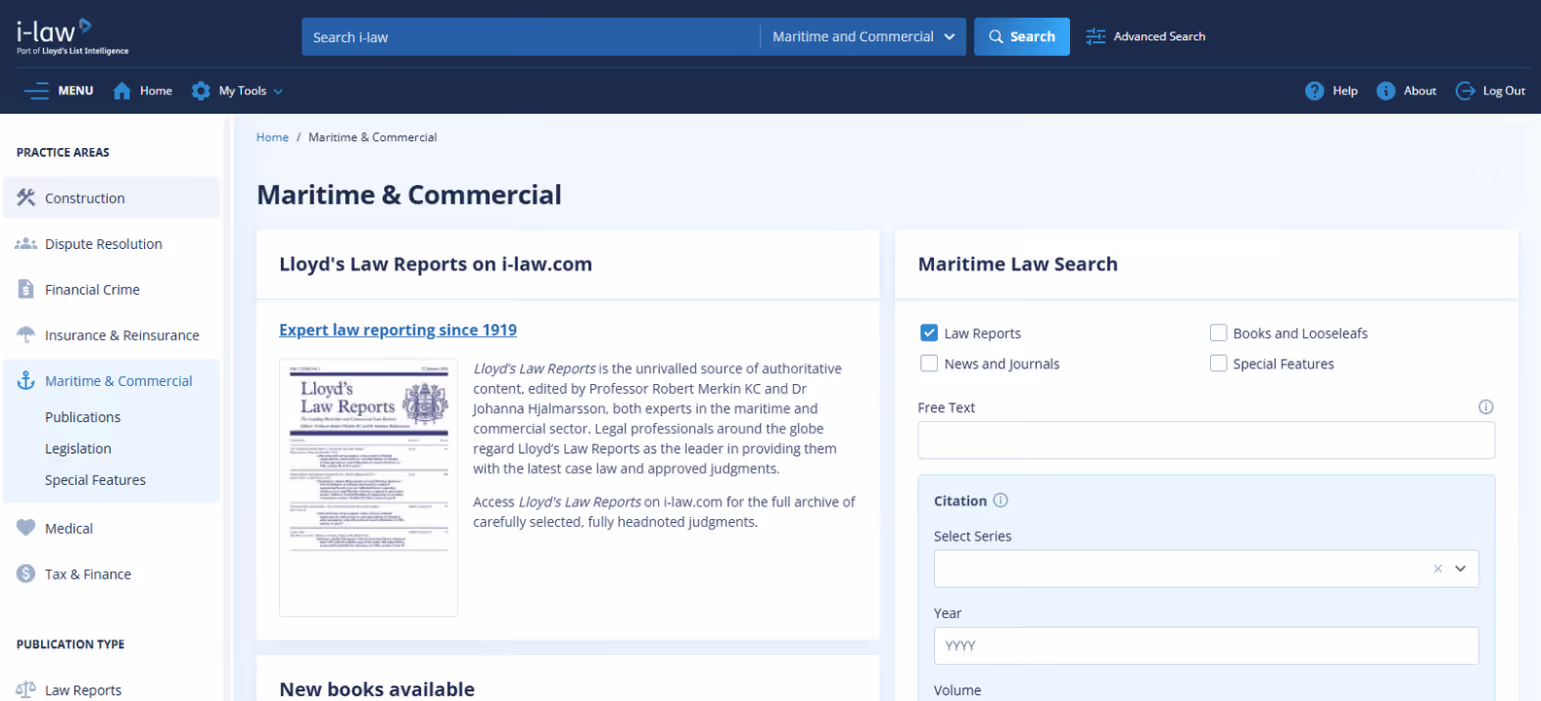Screen dimensions: 1541x701
Task: Click the 'Maritime Law Search' heading
Action: pyautogui.click(x=1018, y=264)
